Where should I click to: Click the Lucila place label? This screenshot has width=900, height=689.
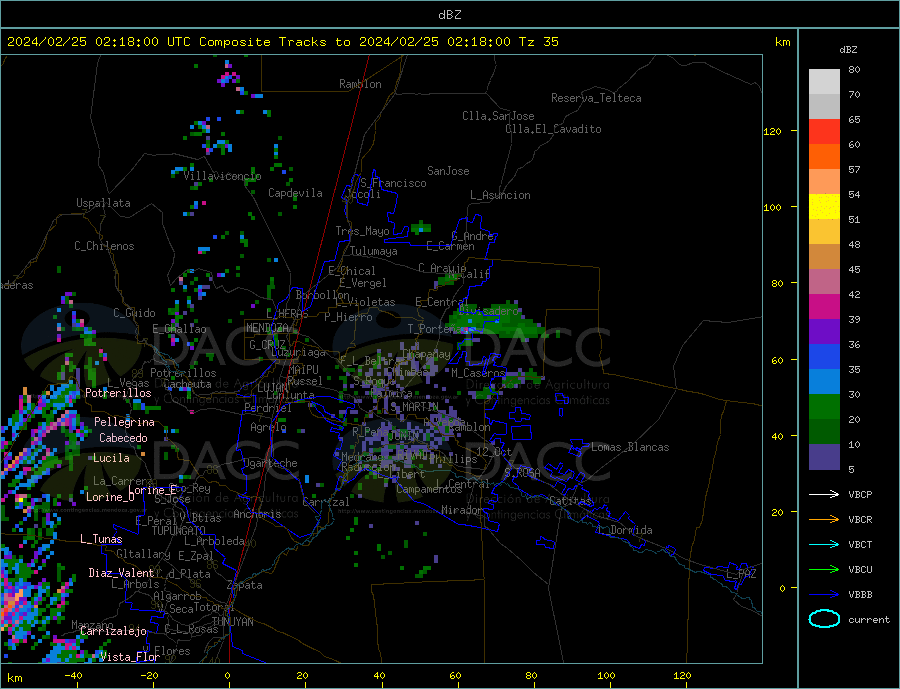111,458
